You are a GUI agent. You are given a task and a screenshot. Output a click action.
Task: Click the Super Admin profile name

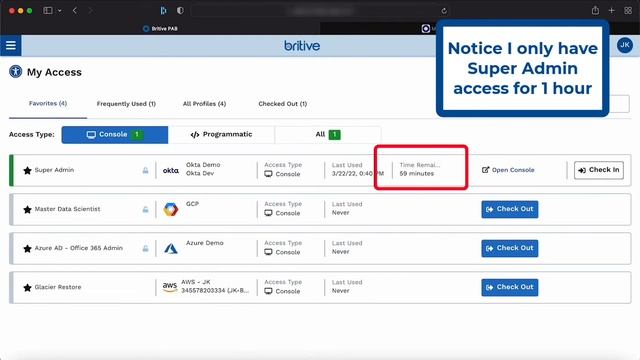tap(54, 170)
